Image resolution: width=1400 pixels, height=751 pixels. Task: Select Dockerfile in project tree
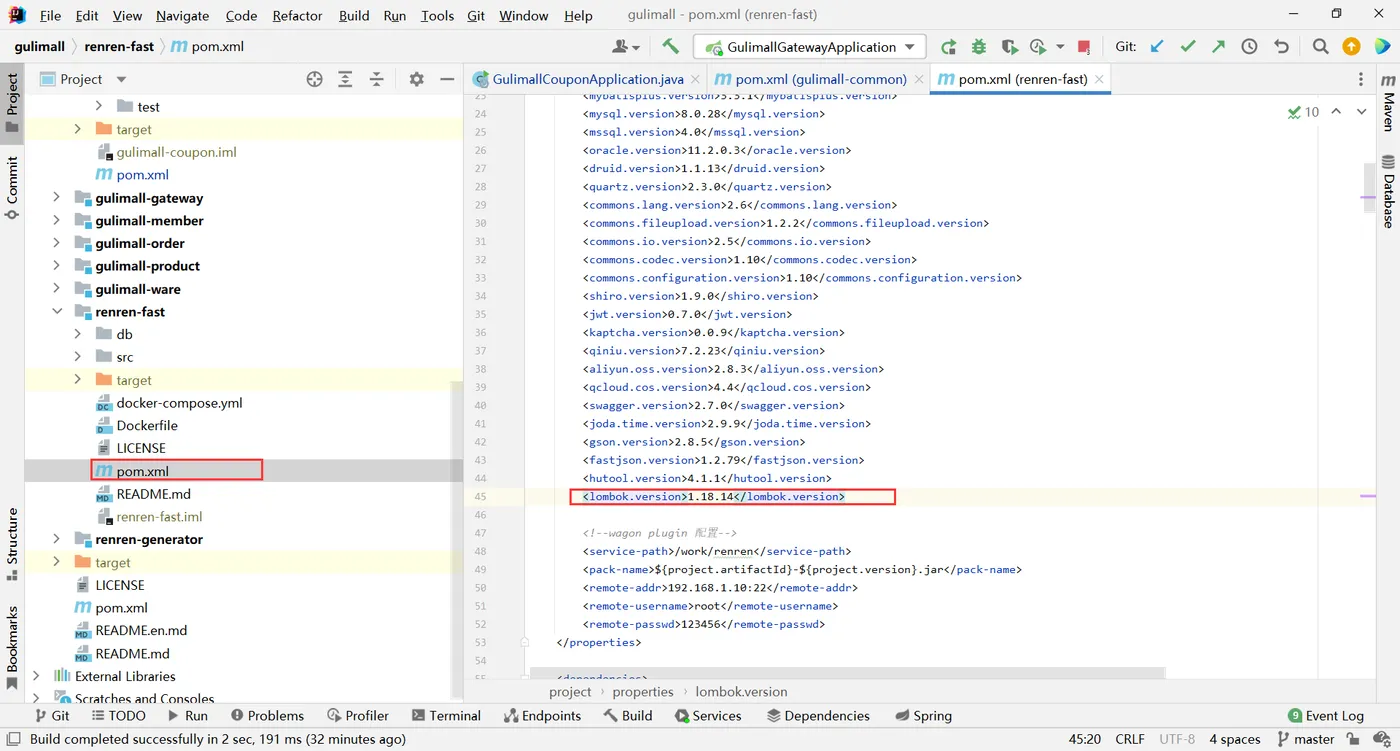pyautogui.click(x=147, y=425)
